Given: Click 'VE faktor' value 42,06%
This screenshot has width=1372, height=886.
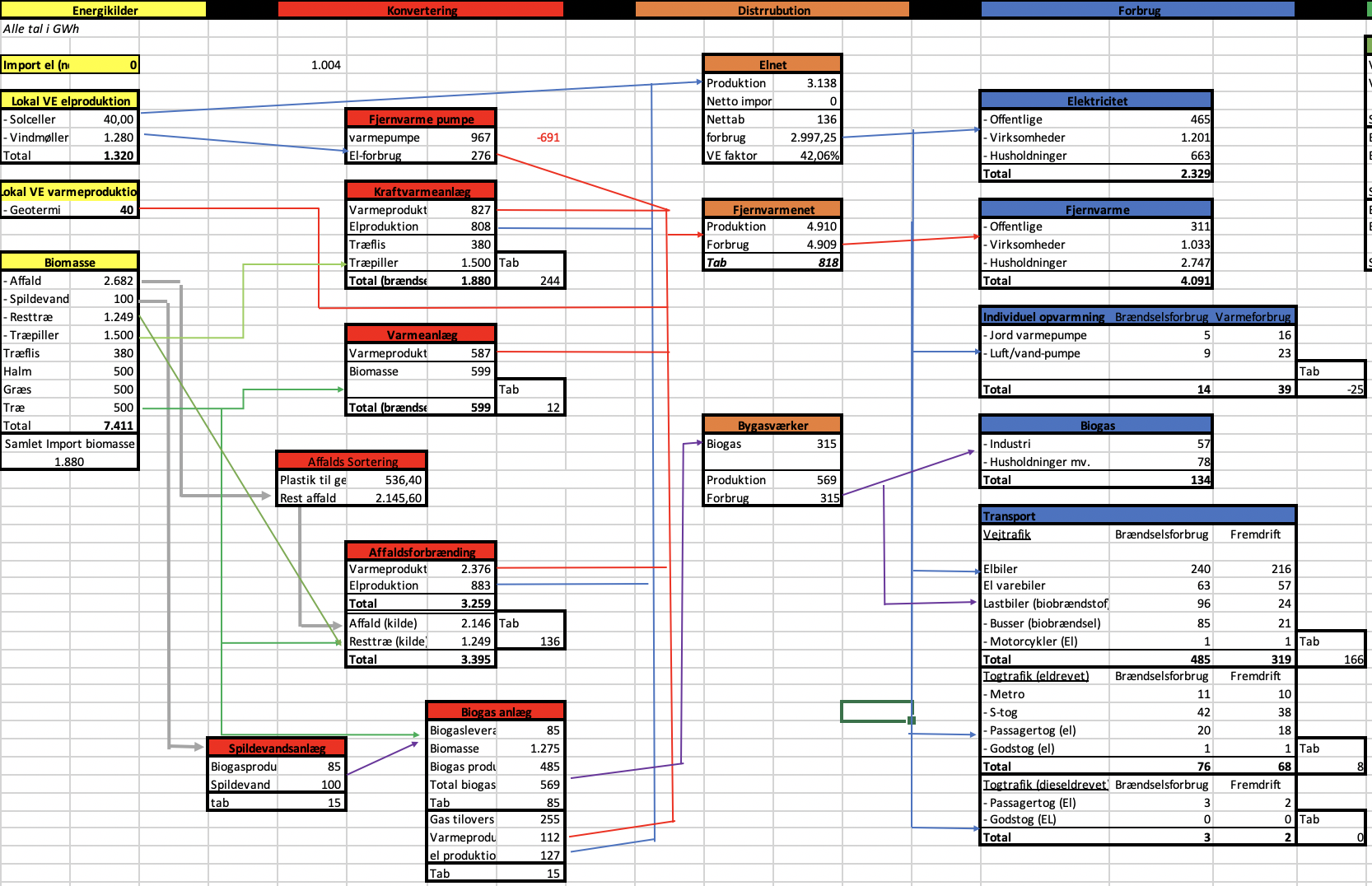Looking at the screenshot, I should tap(819, 156).
